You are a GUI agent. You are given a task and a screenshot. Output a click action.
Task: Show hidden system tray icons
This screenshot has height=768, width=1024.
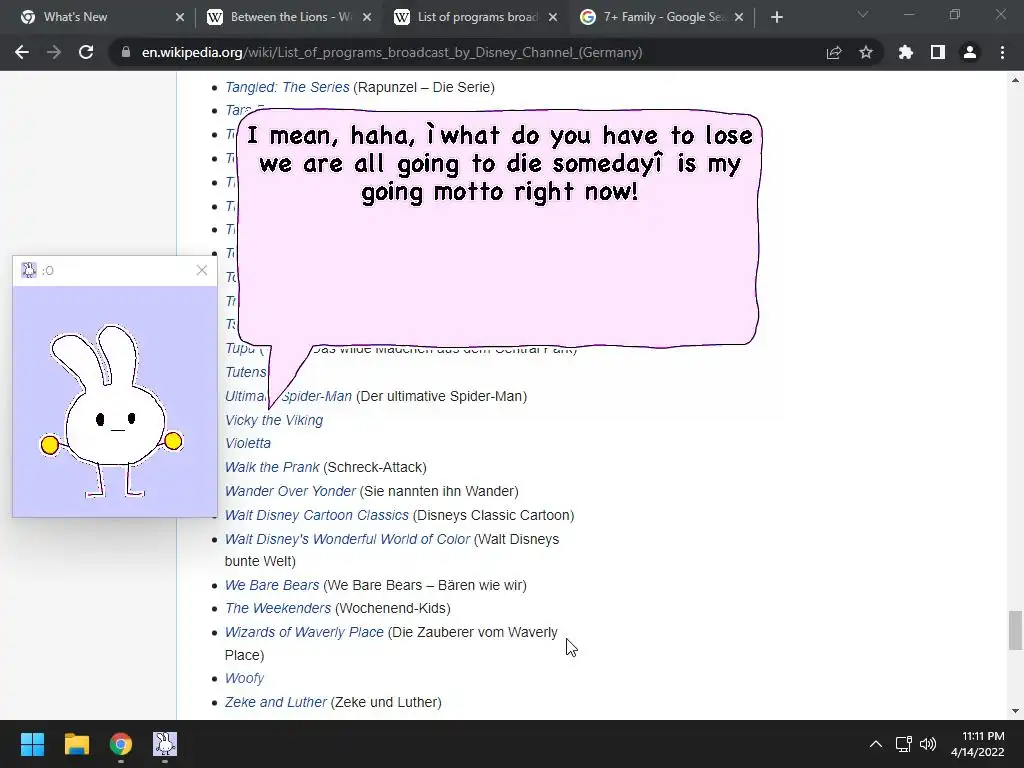pos(876,744)
